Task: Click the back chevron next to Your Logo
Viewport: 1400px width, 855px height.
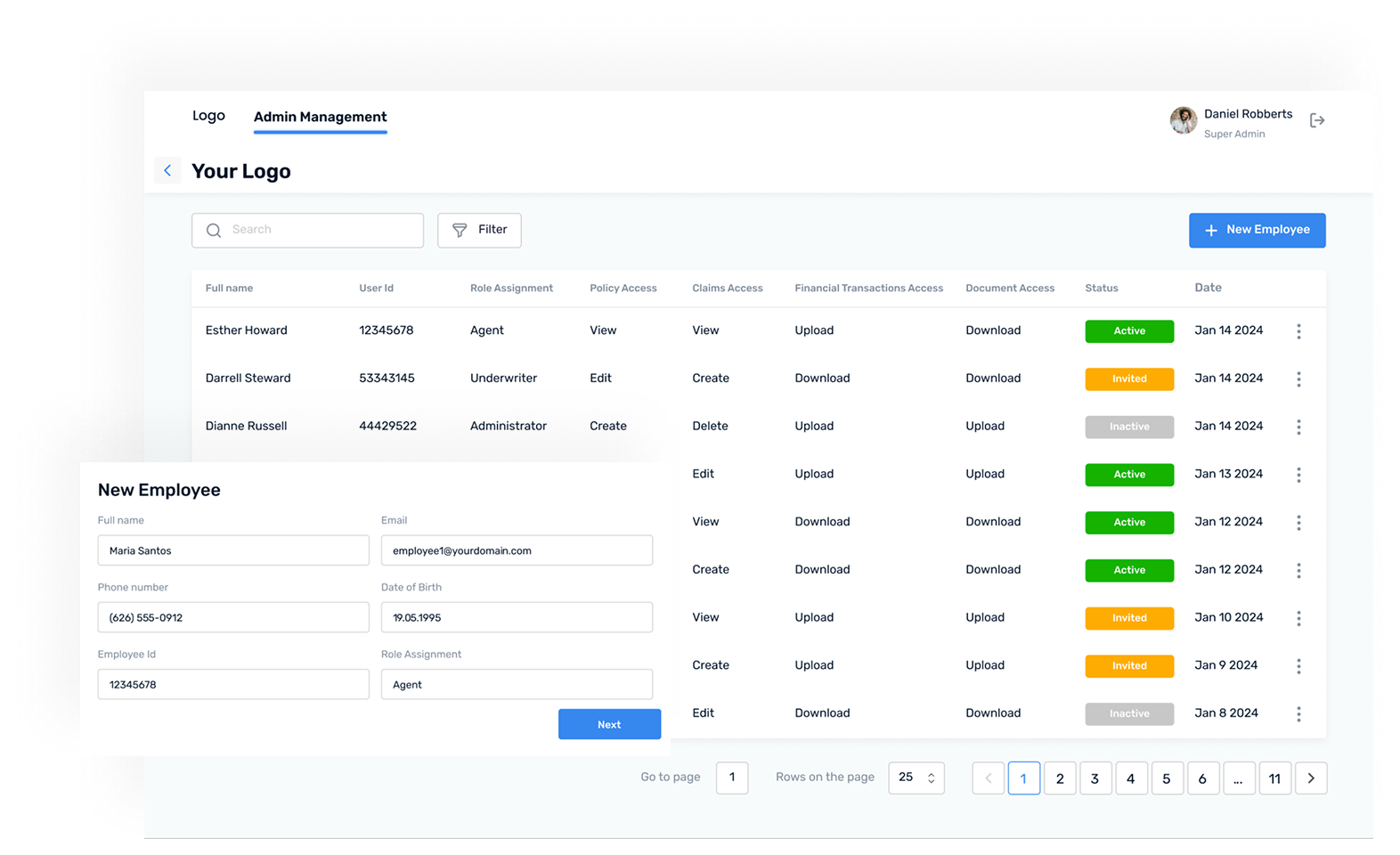Action: (167, 170)
